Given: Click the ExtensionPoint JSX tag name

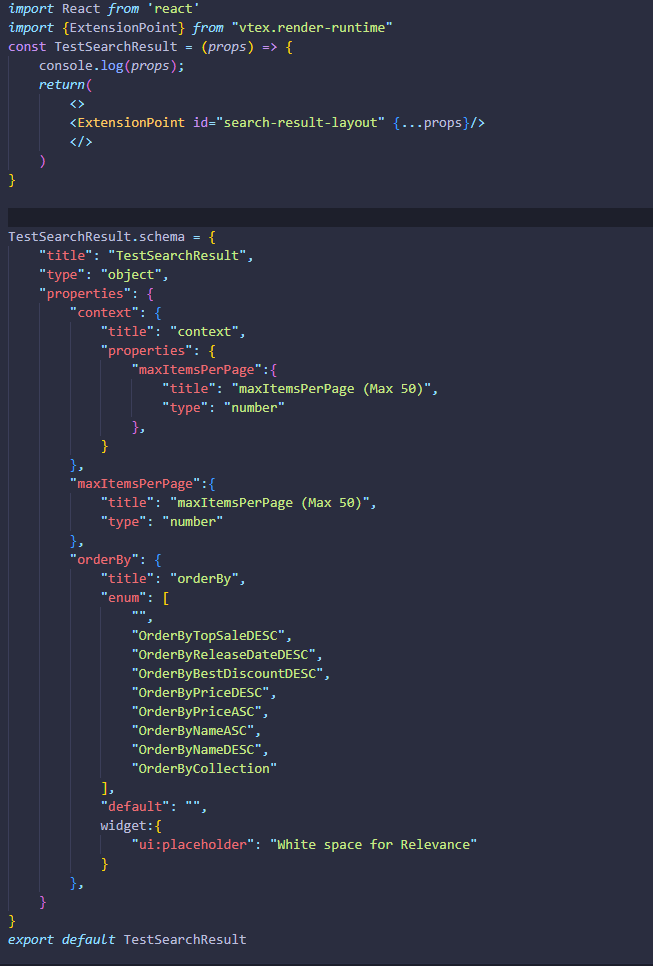Looking at the screenshot, I should tap(131, 123).
